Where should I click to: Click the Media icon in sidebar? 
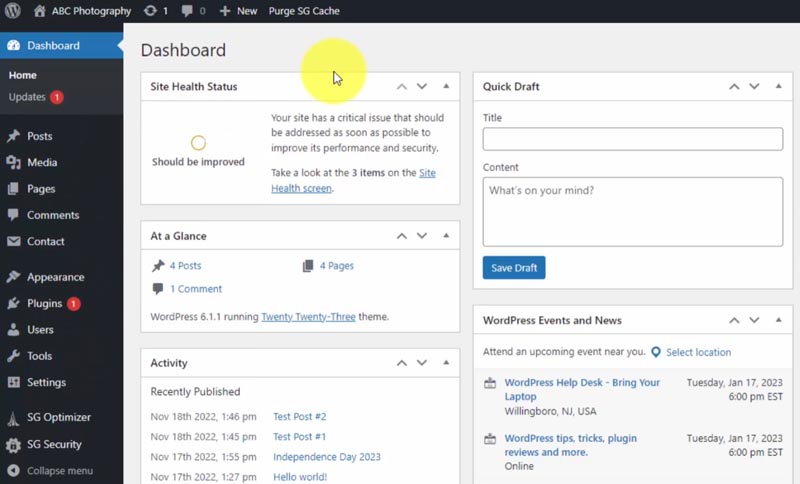click(13, 162)
